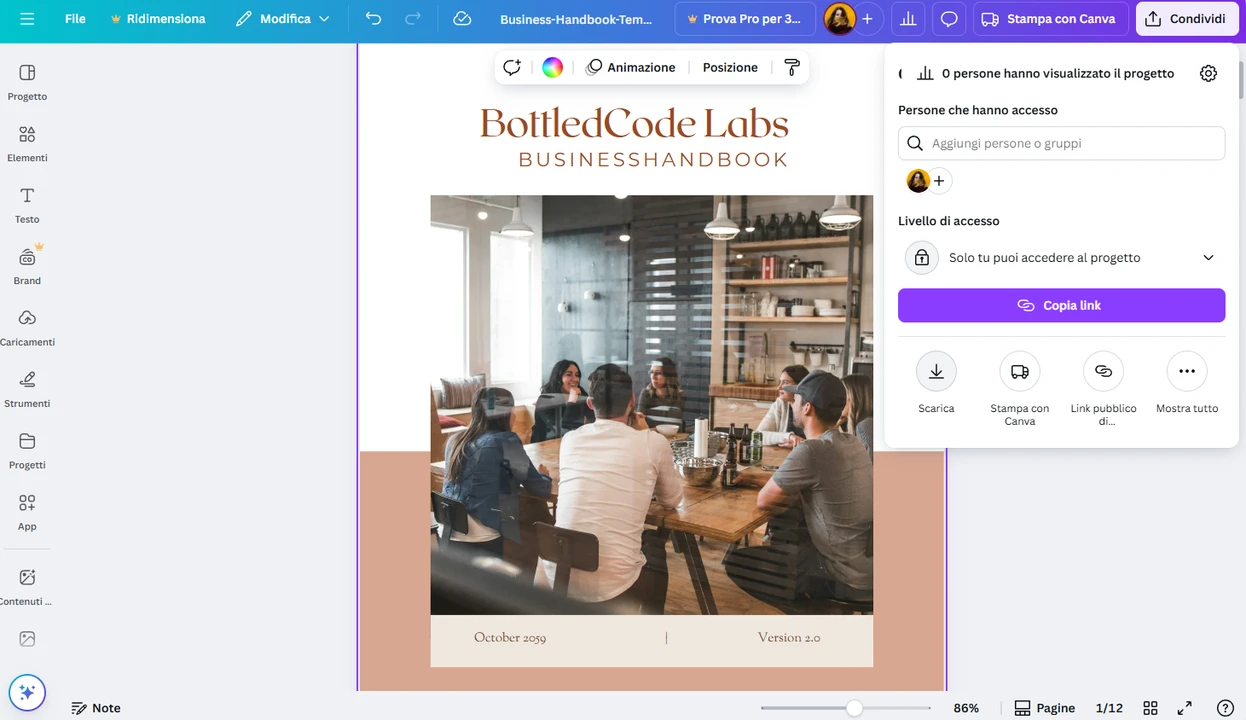Toggle the Pagine pages view
The height and width of the screenshot is (720, 1246).
(x=1045, y=708)
